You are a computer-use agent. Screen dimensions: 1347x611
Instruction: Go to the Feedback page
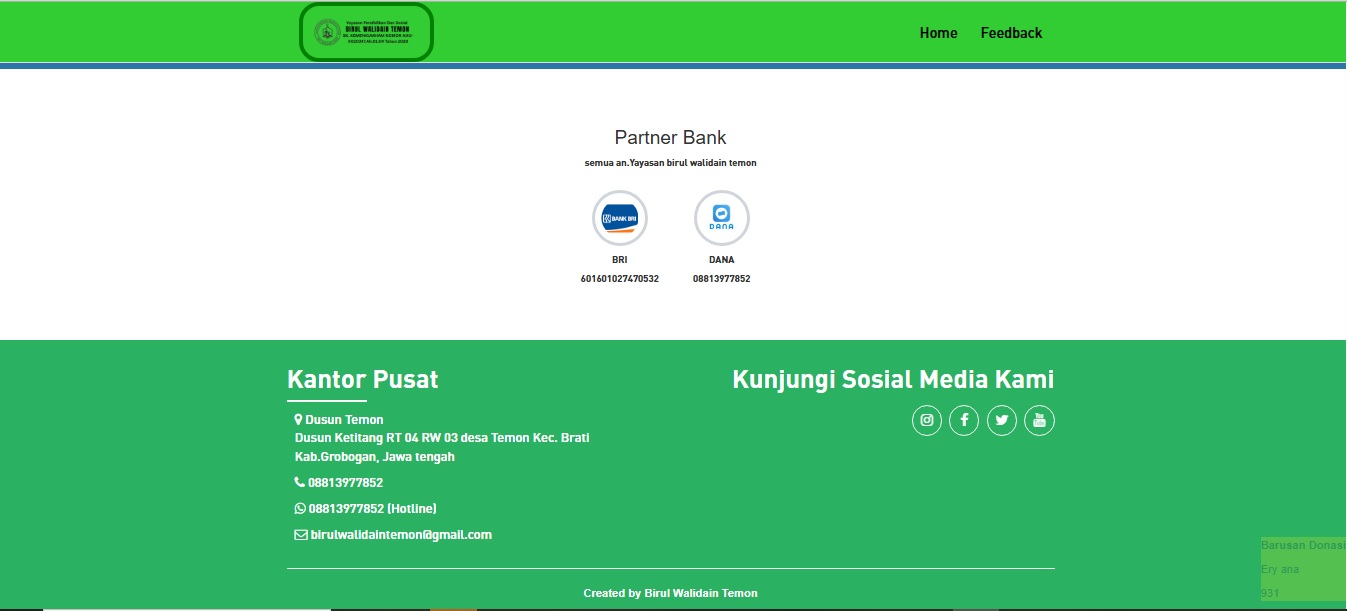click(x=1011, y=33)
